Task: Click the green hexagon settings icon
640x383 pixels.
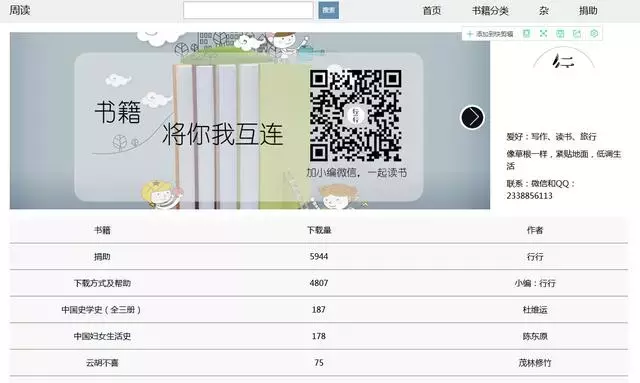Action: click(594, 33)
